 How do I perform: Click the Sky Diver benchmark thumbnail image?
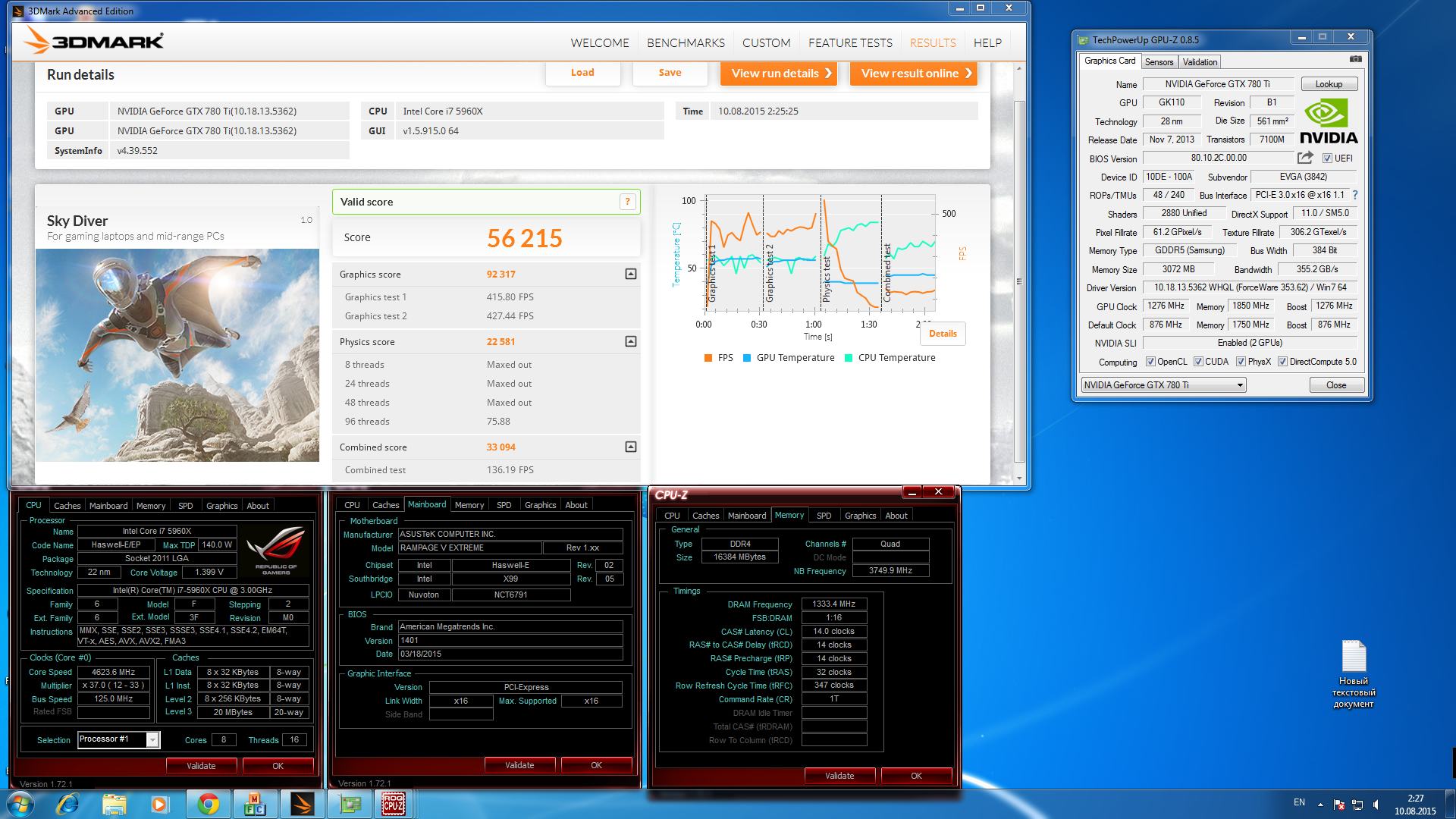177,355
